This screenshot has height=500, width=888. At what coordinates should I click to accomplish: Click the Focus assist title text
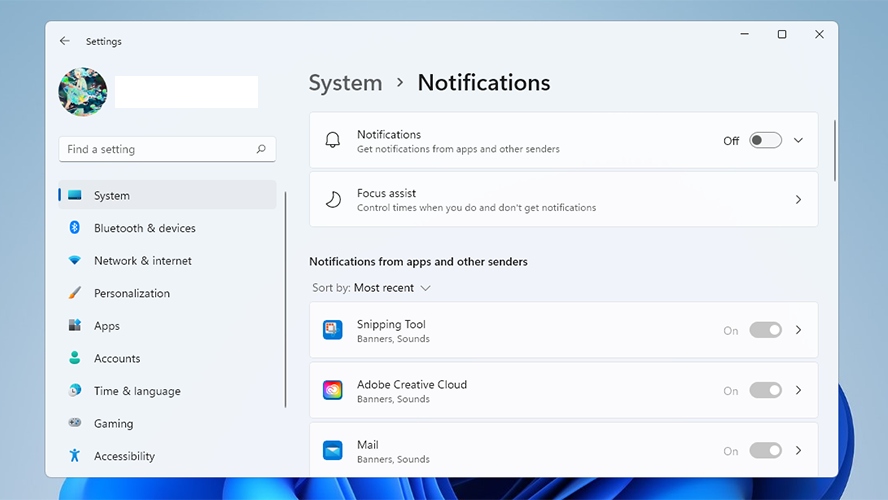tap(386, 193)
